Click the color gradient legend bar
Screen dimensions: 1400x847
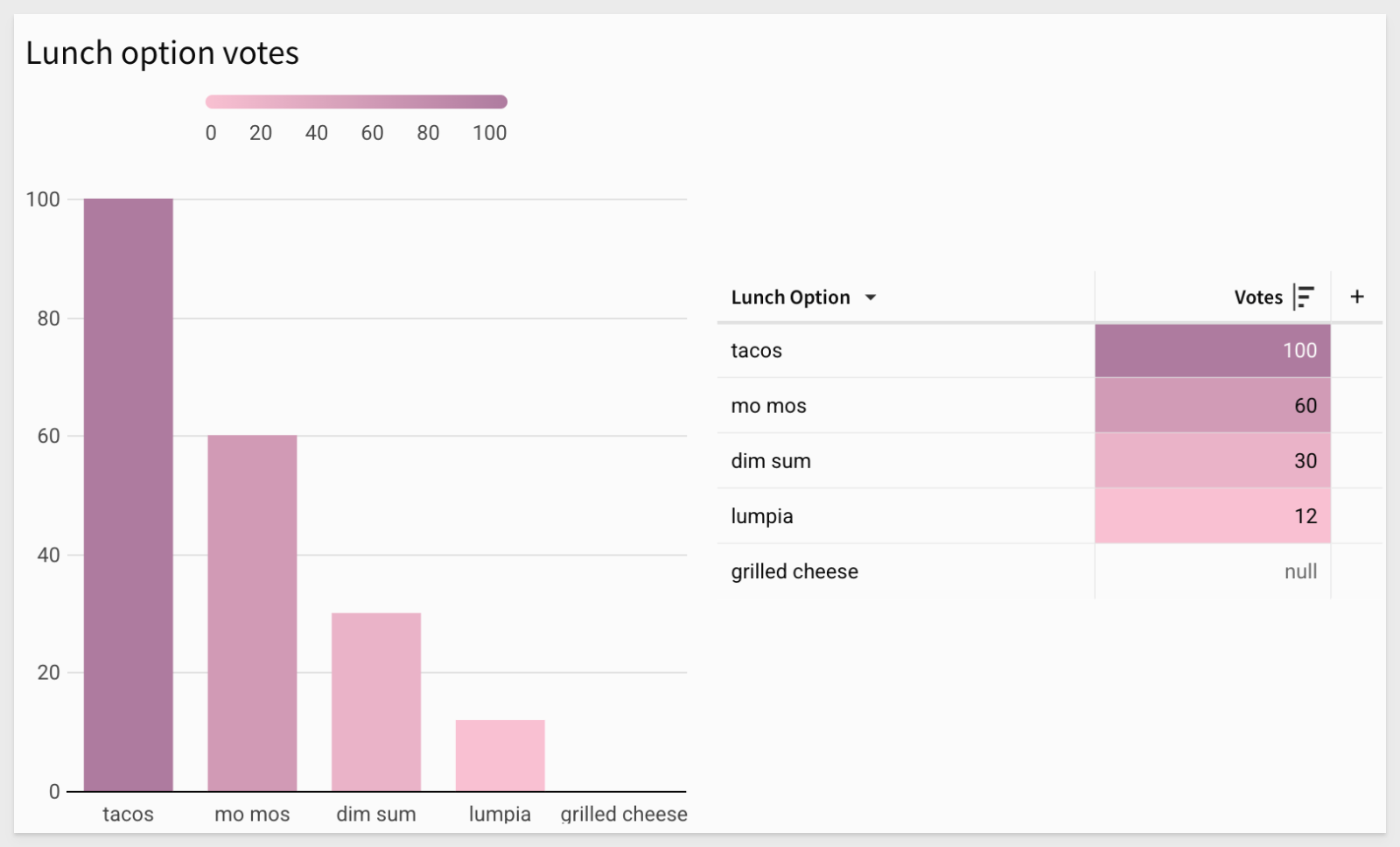click(356, 102)
